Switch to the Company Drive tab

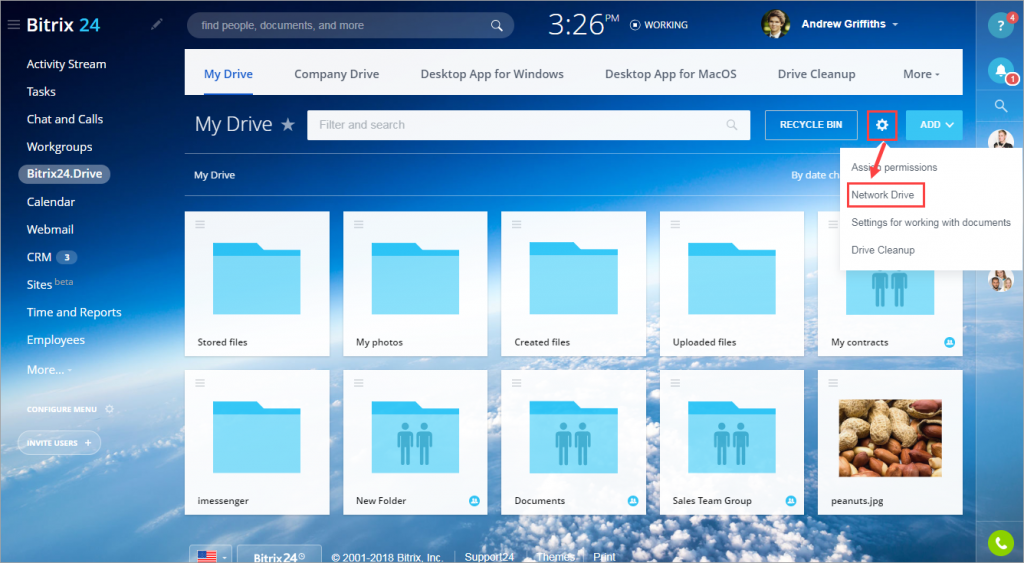pos(336,74)
